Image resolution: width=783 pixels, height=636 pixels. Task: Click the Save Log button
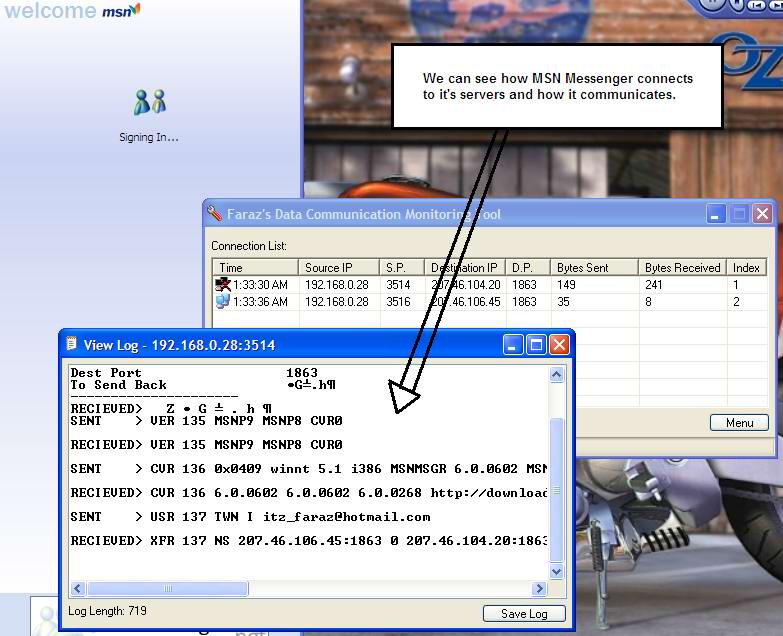[523, 613]
